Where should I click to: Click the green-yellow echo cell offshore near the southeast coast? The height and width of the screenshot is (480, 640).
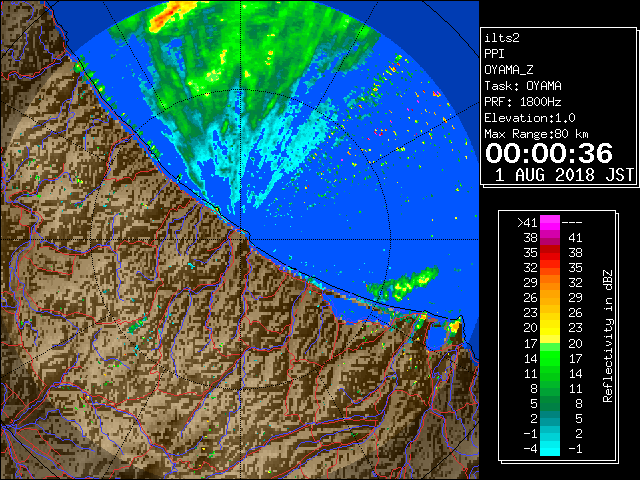coord(404,282)
